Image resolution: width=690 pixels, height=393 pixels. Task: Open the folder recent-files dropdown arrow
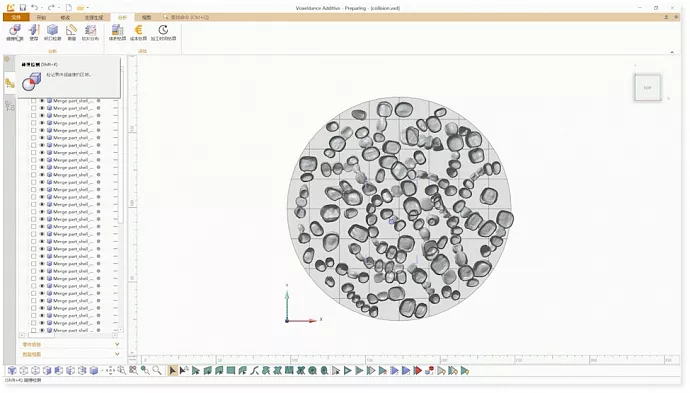point(88,8)
